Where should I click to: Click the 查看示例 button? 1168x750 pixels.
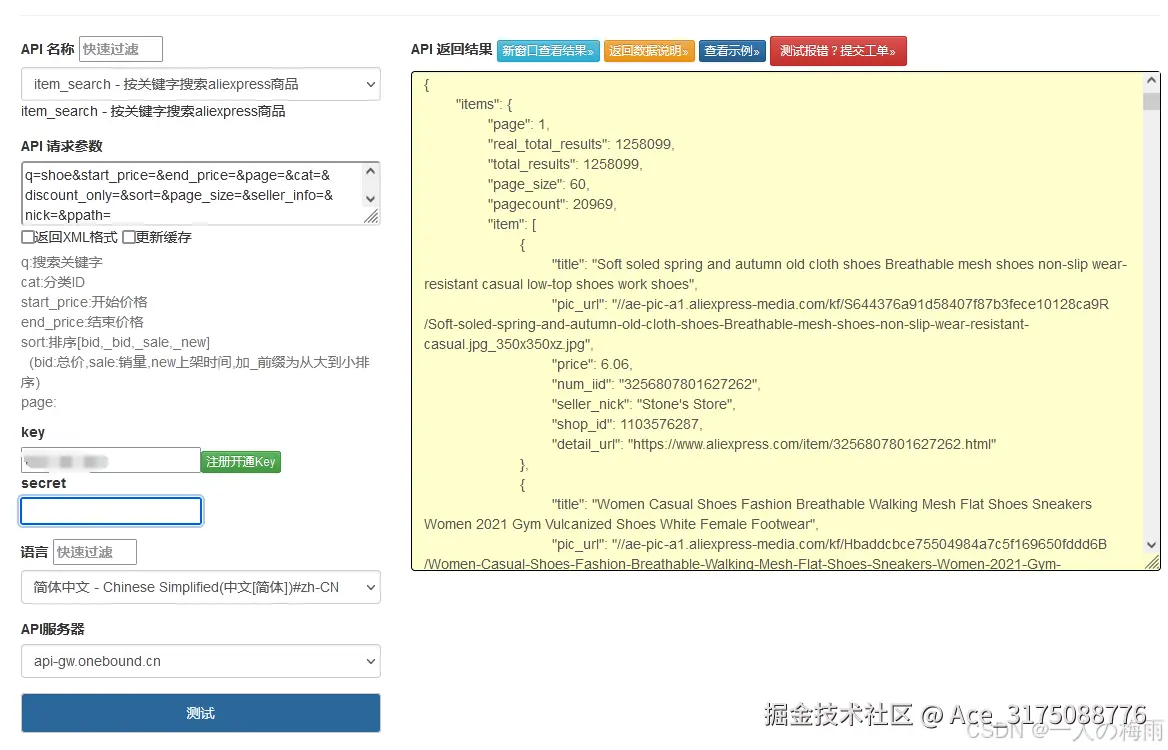click(x=732, y=50)
